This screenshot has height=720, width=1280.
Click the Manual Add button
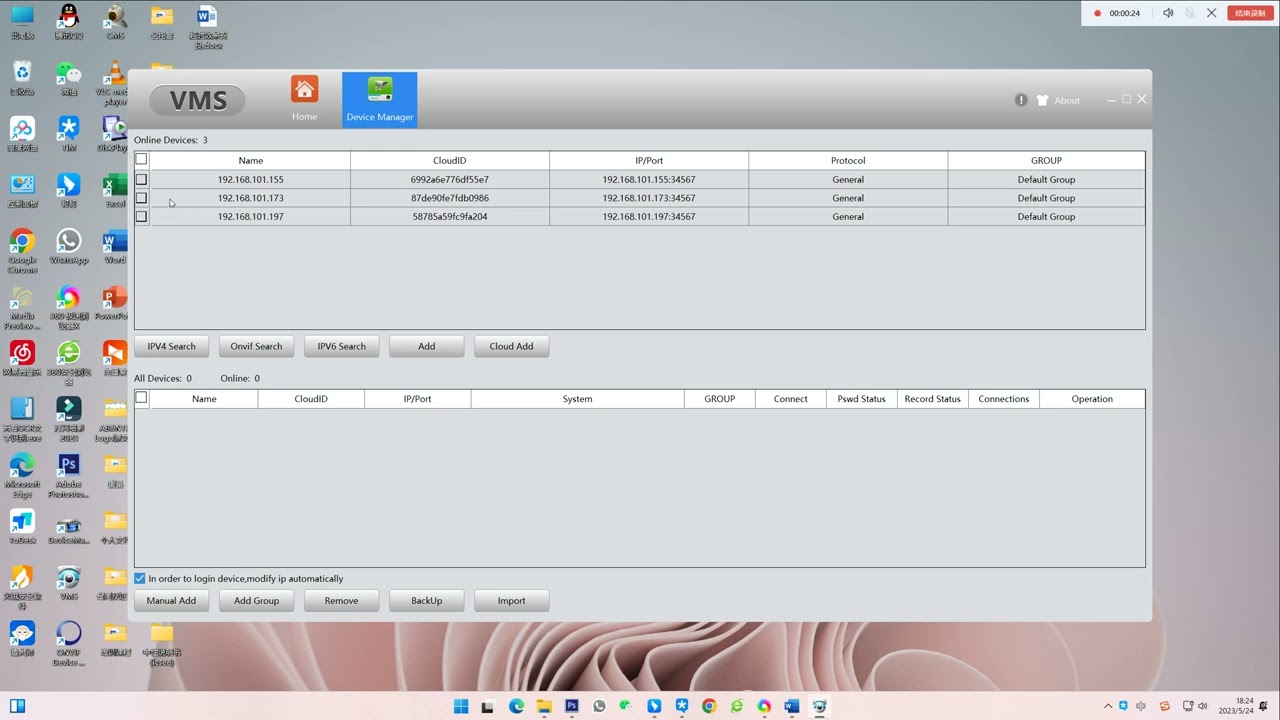tap(171, 600)
